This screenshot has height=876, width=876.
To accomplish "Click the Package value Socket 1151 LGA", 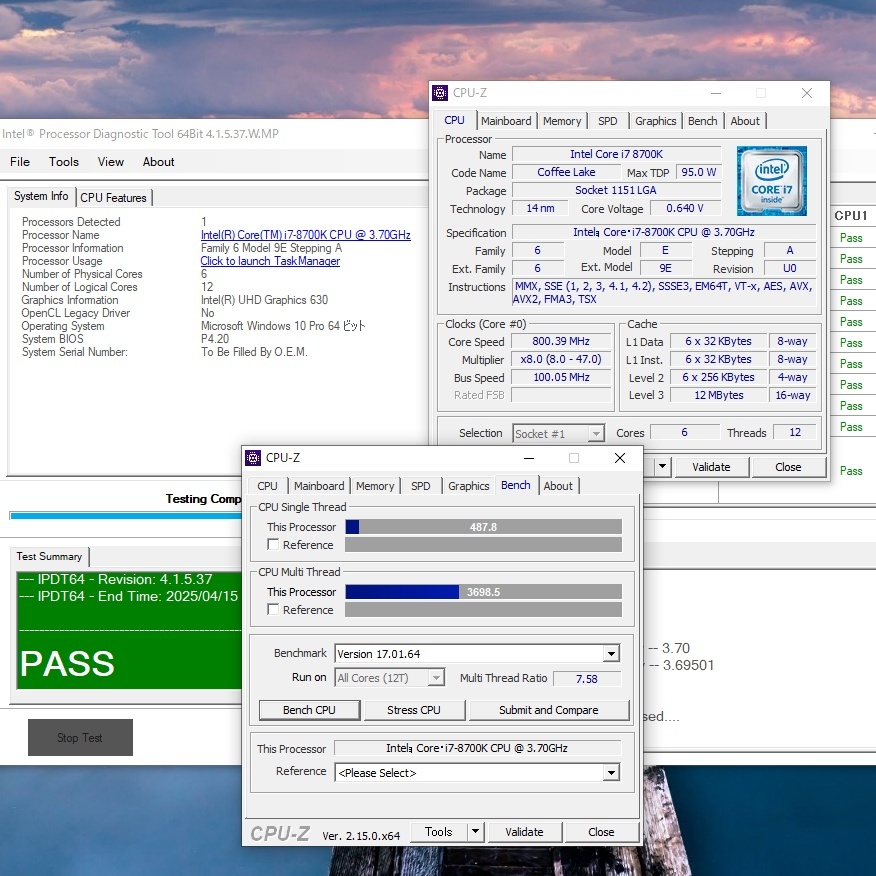I will coord(616,190).
